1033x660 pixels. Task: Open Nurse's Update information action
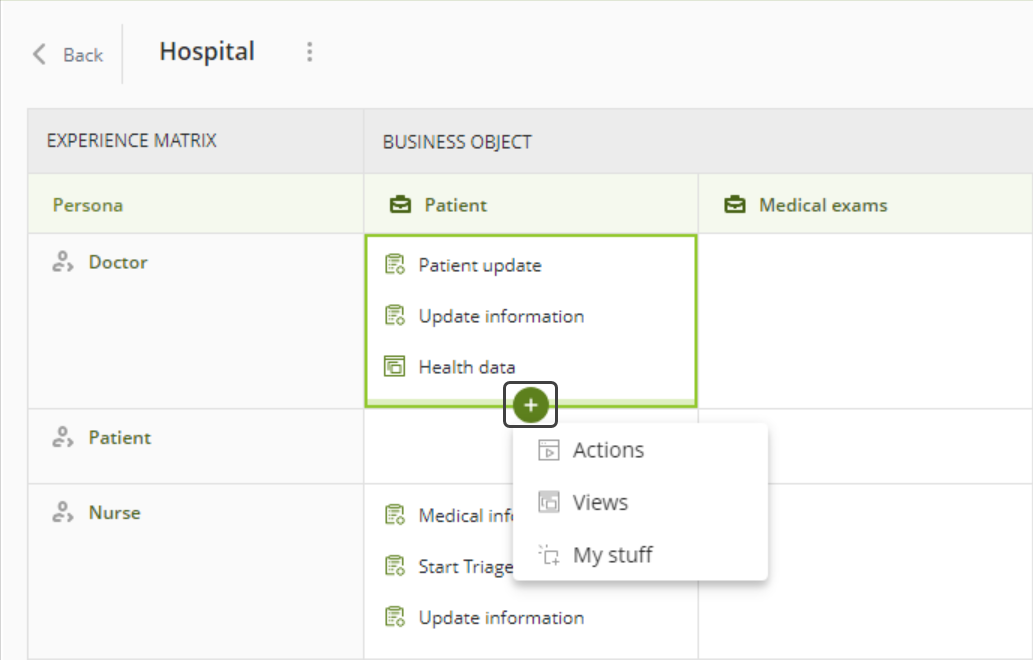[501, 618]
